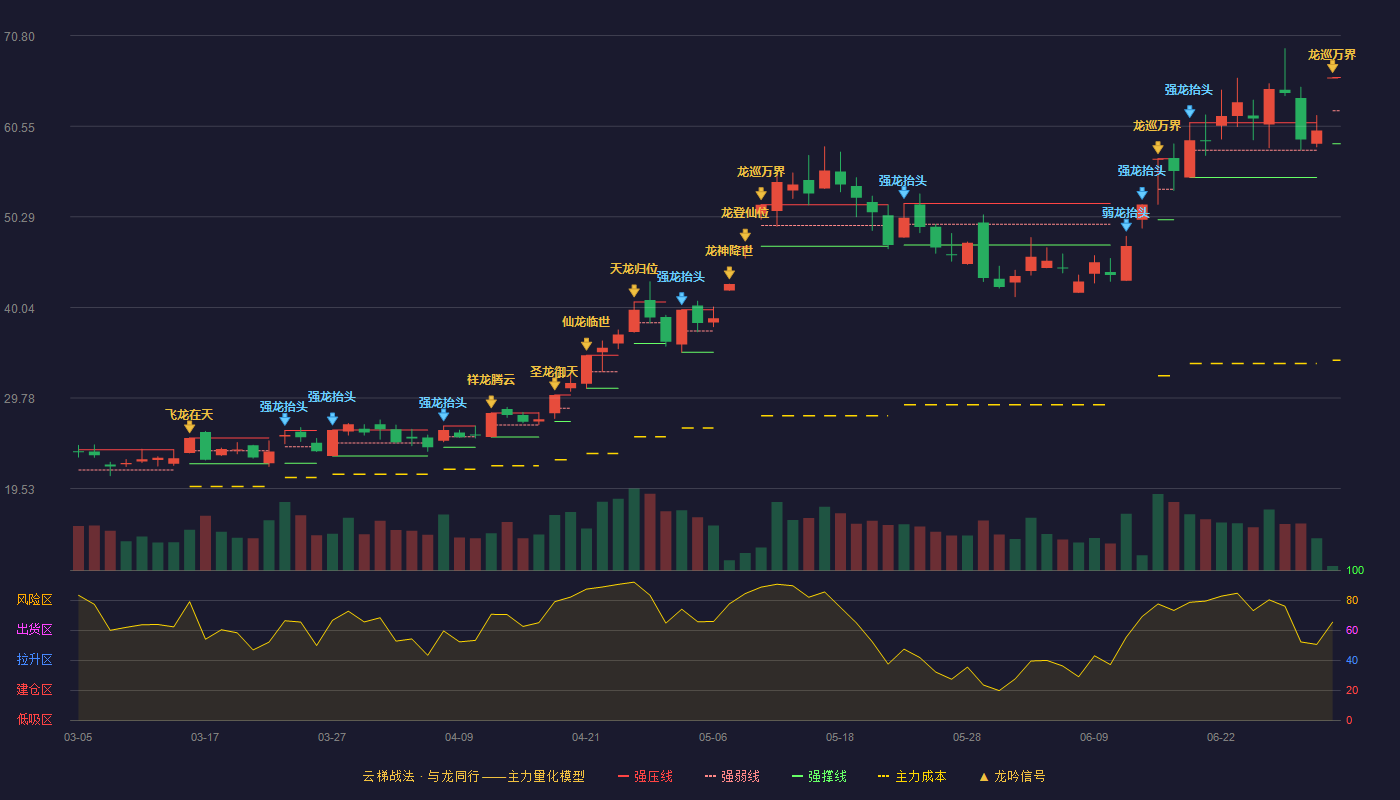Click the 40.04 price axis label
Viewport: 1400px width, 800px height.
tap(19, 309)
